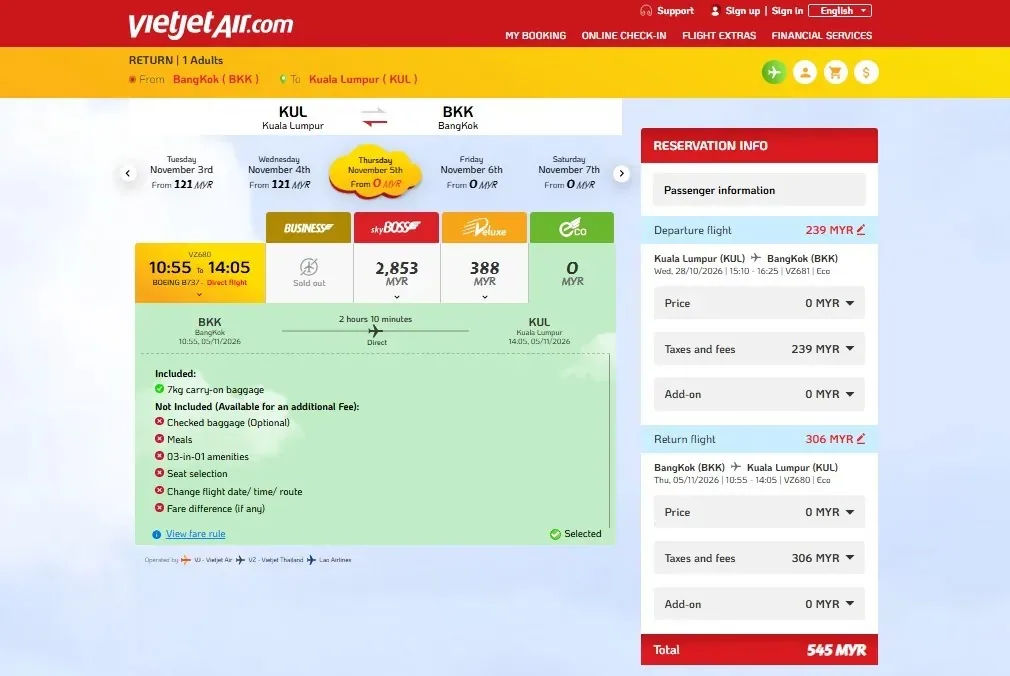Expand flight VZ680 details chevron
This screenshot has height=676, width=1010.
(x=200, y=295)
